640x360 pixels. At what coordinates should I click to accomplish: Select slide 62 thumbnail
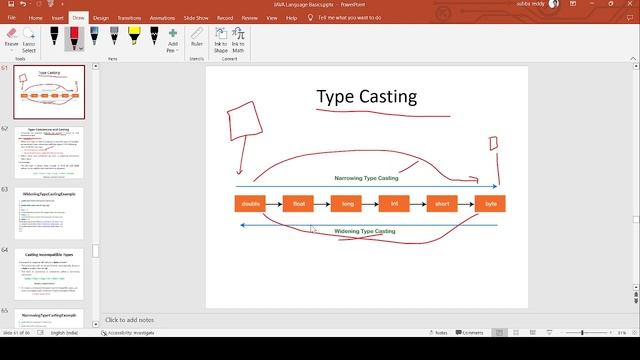(49, 153)
